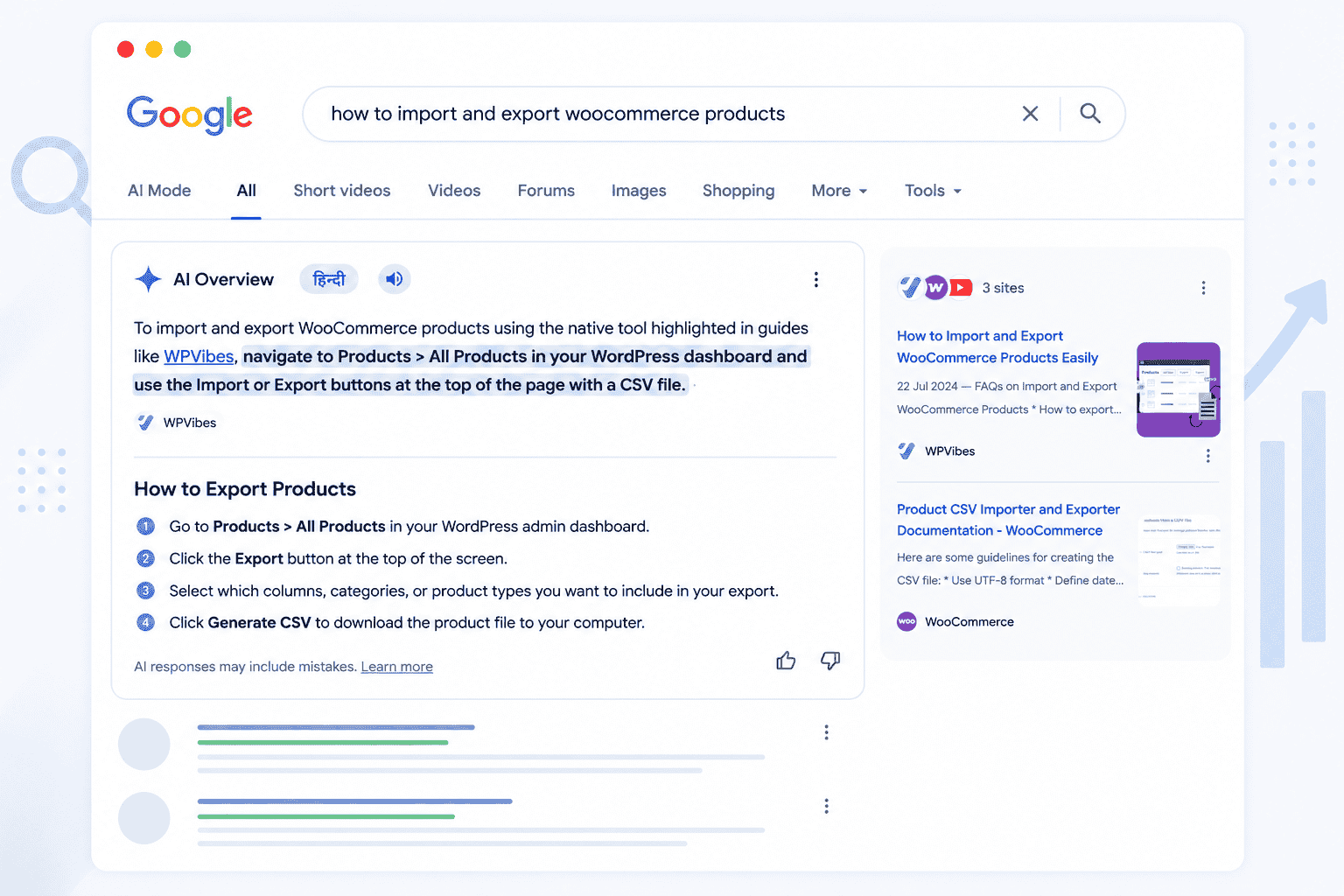
Task: Click the AI Overview sparkle icon
Action: coord(148,279)
